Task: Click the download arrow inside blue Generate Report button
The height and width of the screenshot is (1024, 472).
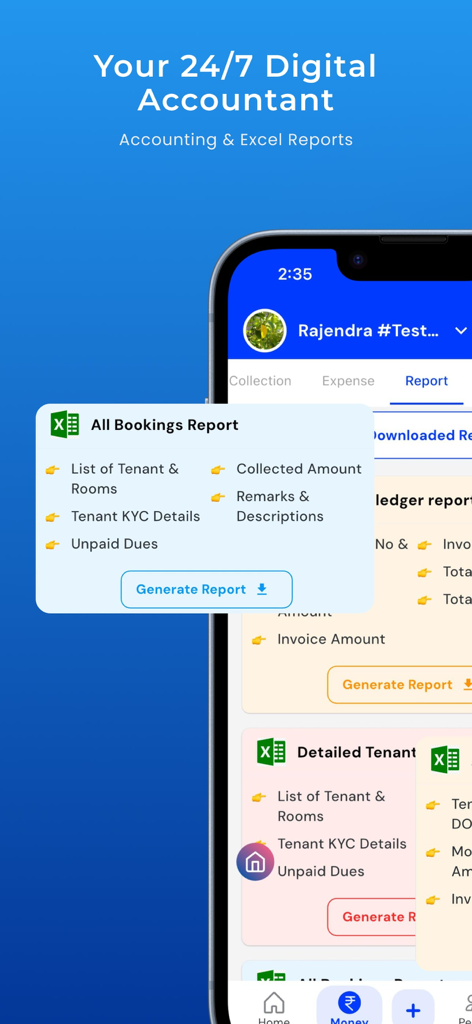Action: tap(262, 589)
